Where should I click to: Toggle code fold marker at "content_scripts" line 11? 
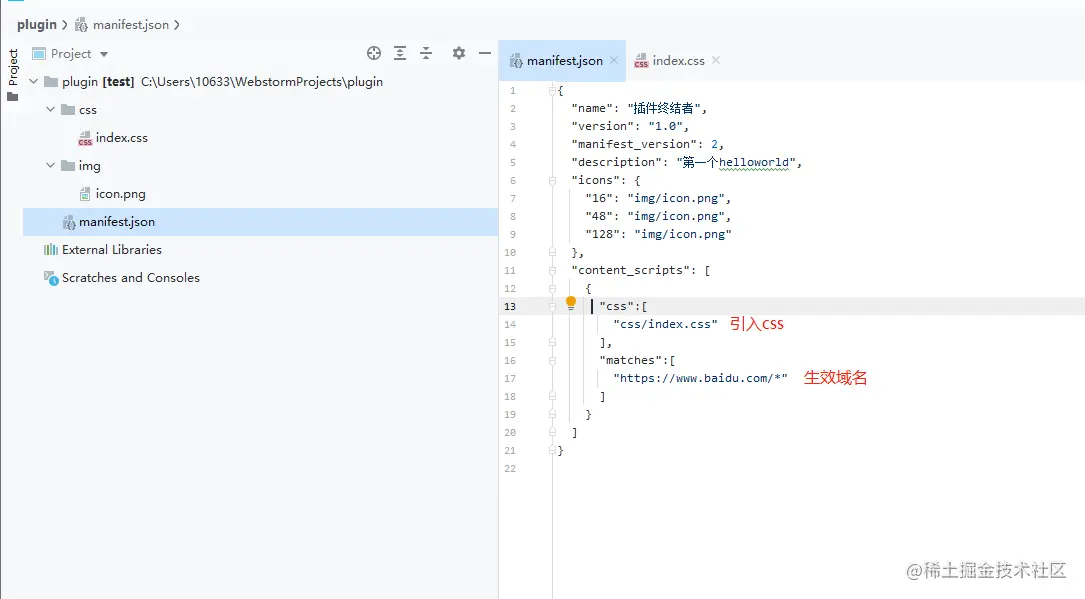552,270
